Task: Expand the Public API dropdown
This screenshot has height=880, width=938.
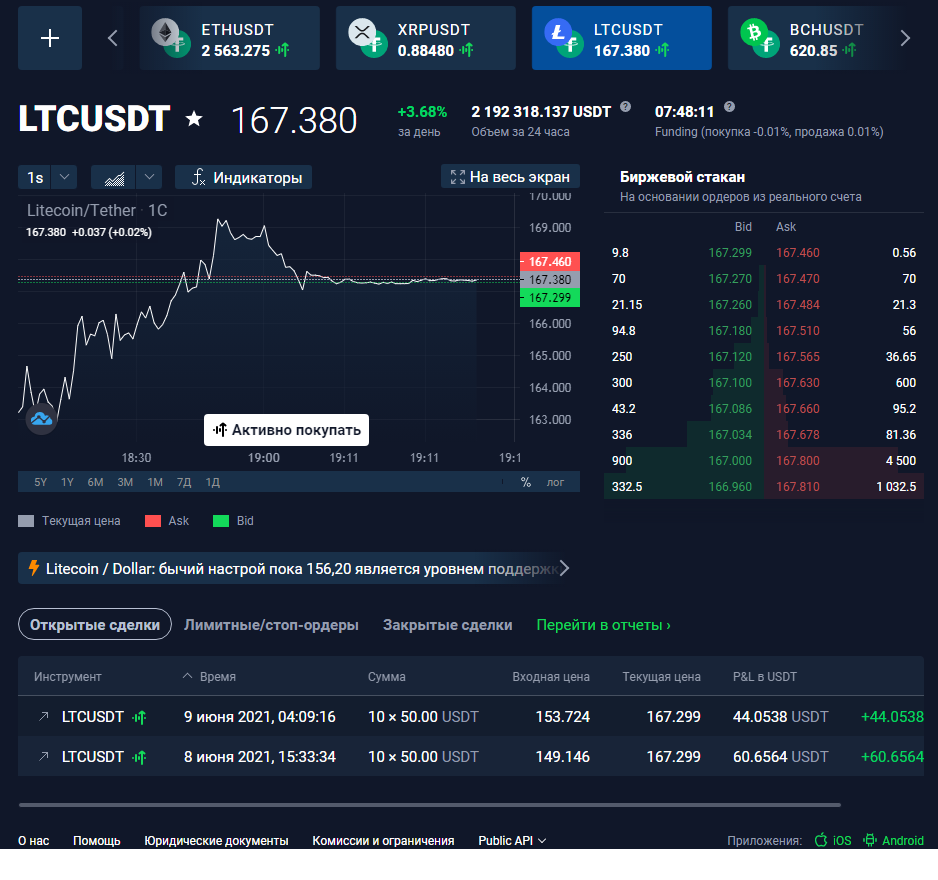Action: [512, 841]
